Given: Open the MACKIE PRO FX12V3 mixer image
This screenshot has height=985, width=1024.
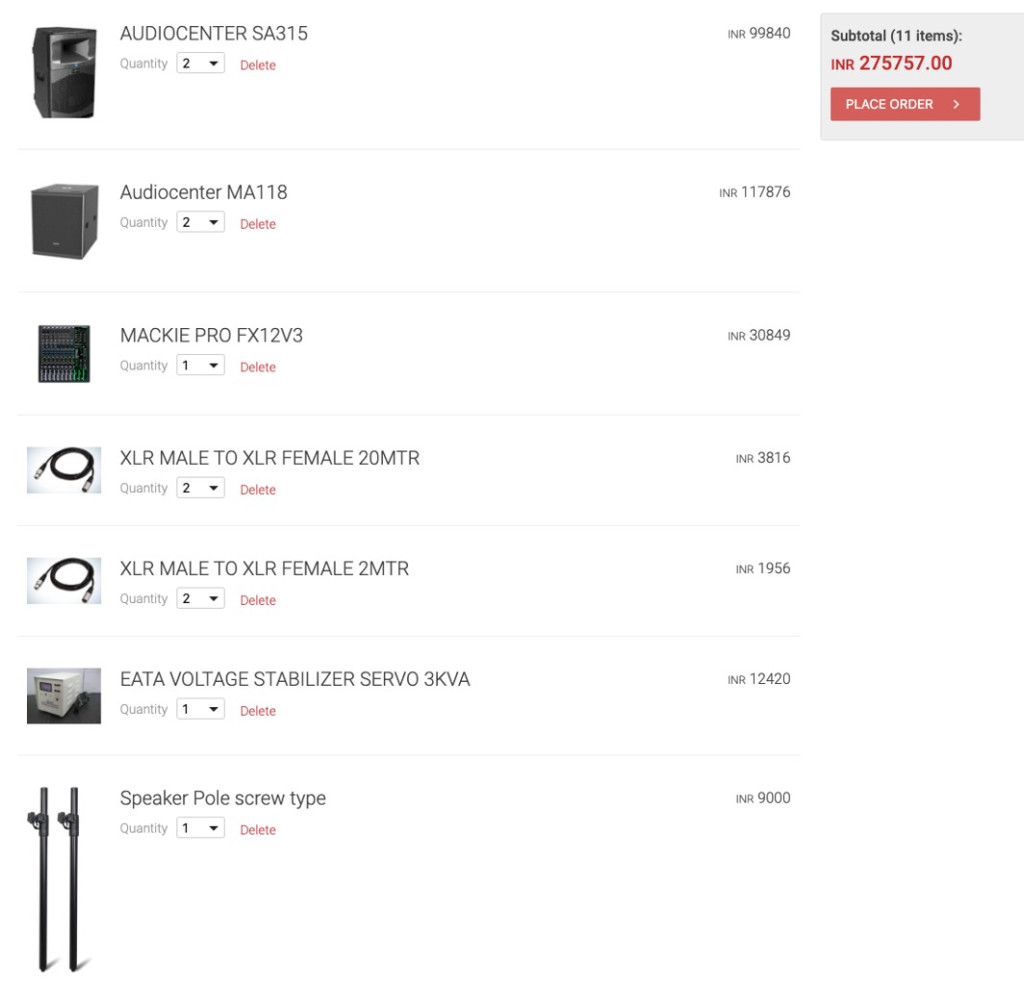Looking at the screenshot, I should (x=64, y=353).
